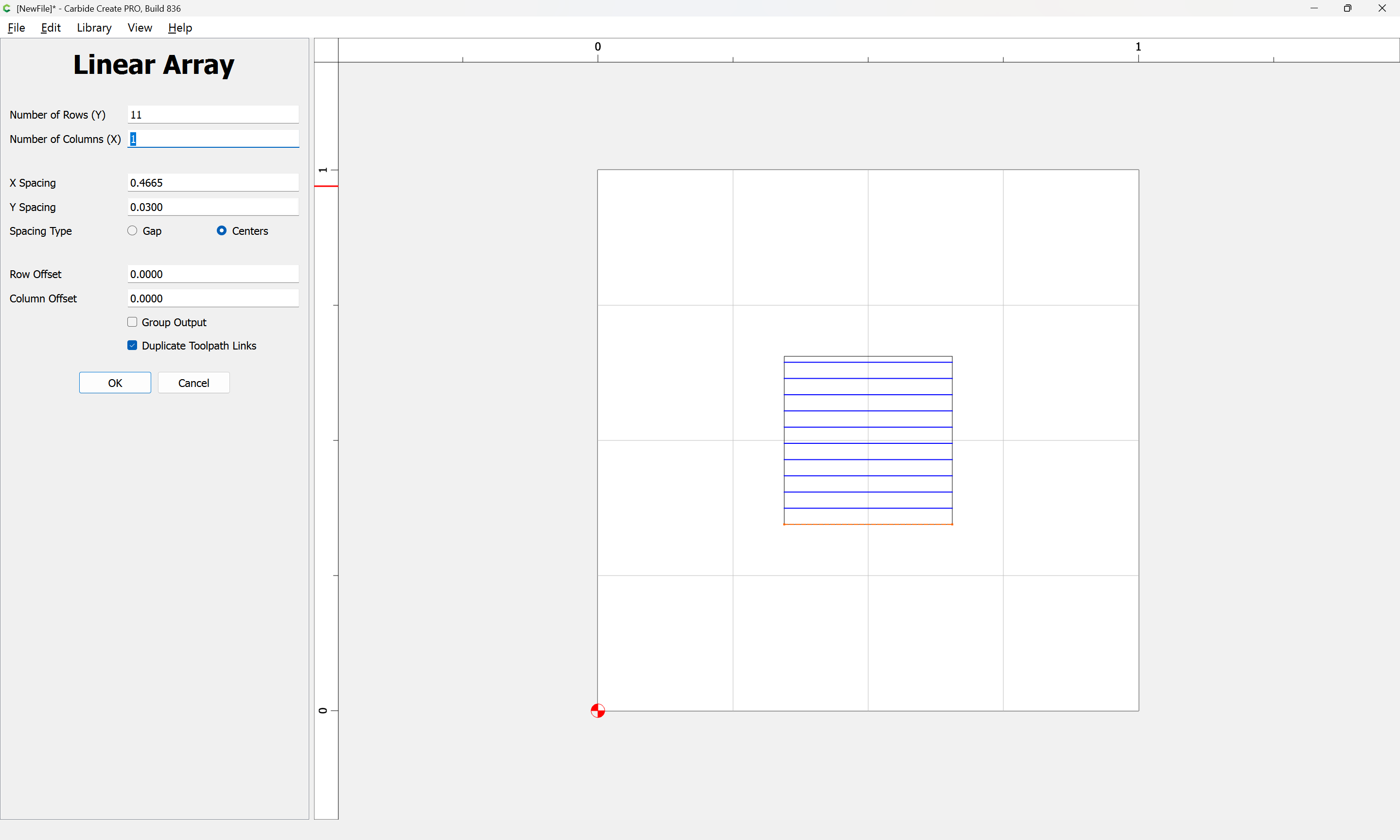Viewport: 1400px width, 840px height.
Task: Click the Number of Columns field
Action: point(213,139)
